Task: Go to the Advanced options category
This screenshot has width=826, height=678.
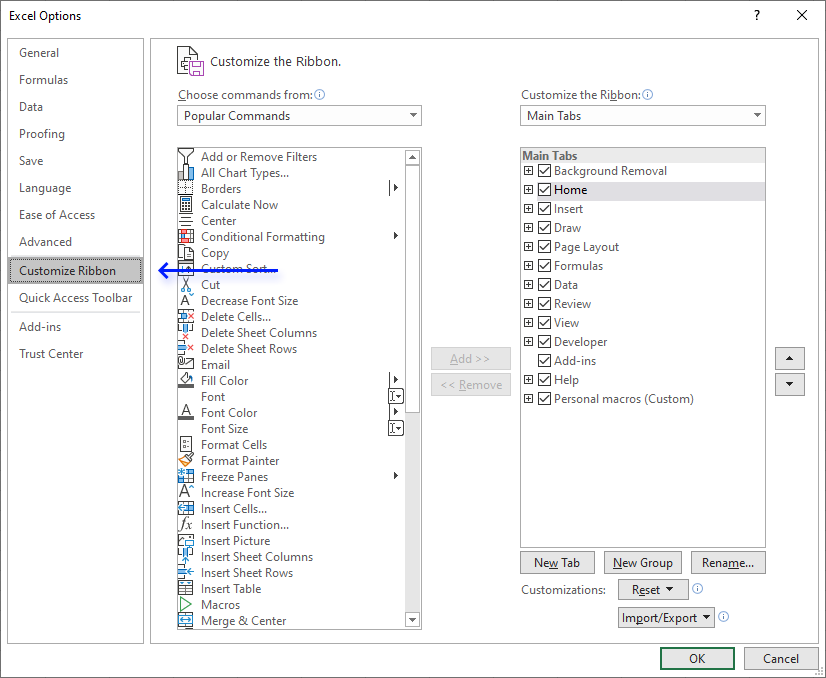Action: 75,242
